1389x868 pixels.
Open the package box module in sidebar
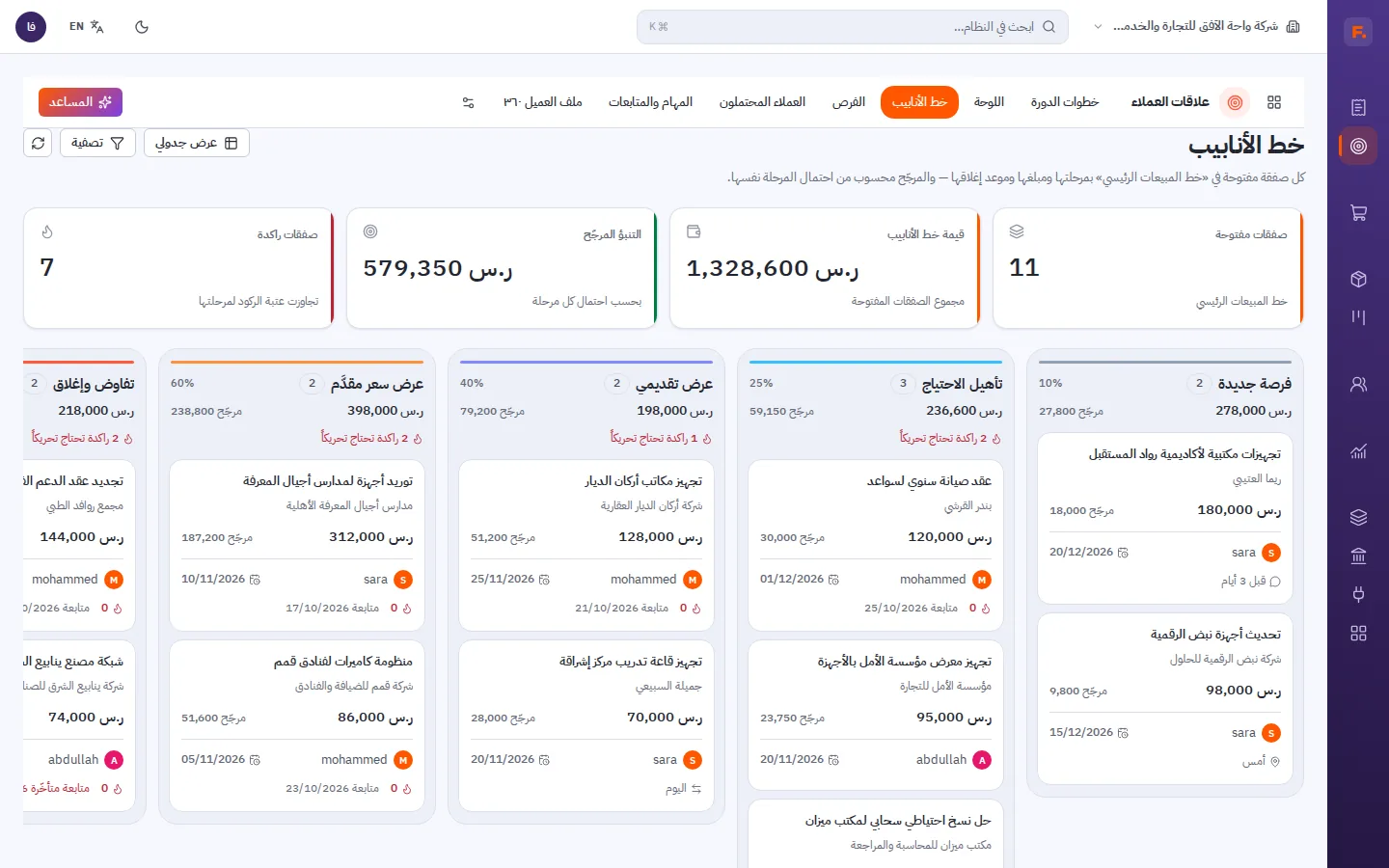click(1358, 279)
